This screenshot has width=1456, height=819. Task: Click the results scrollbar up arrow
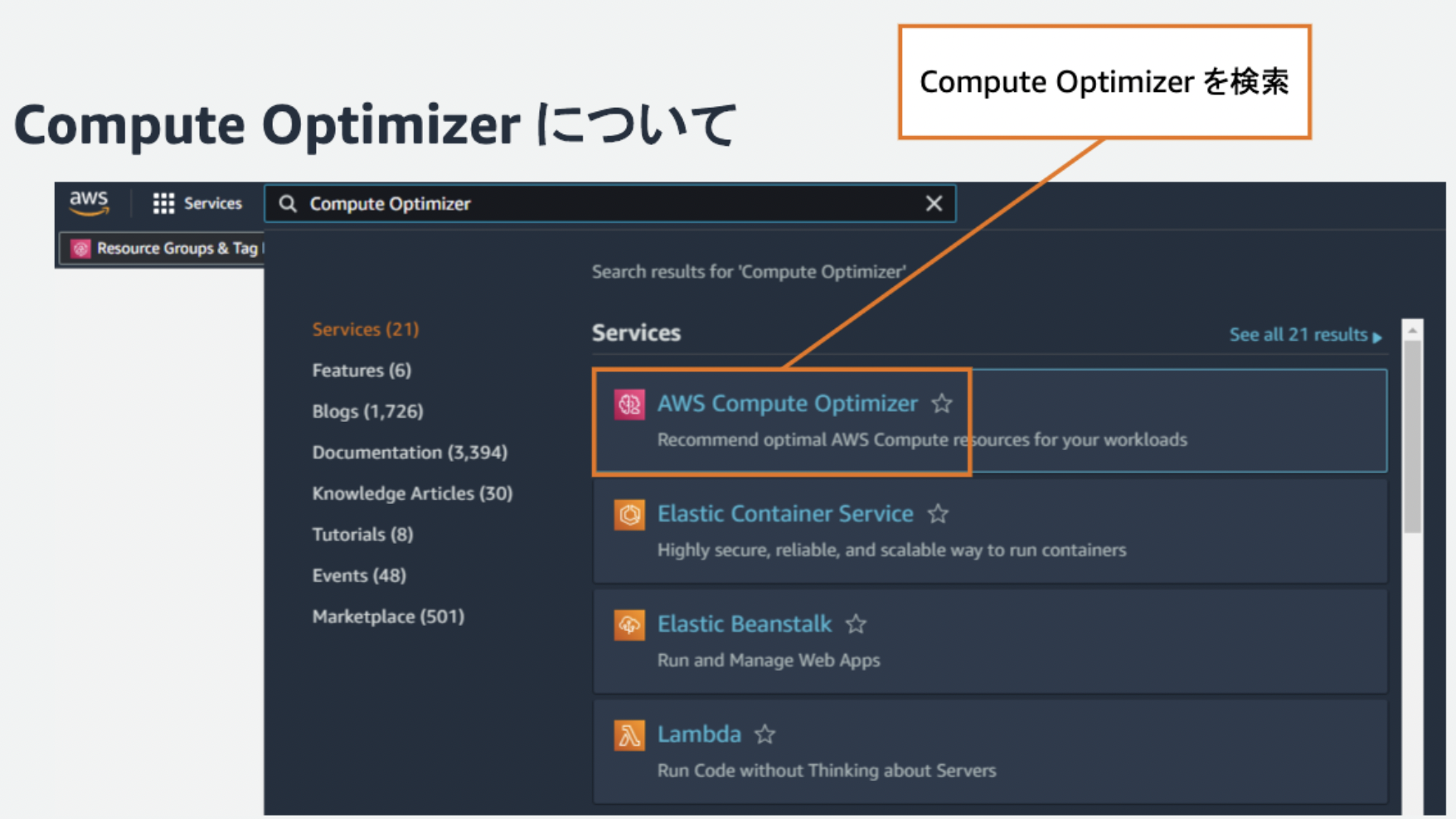coord(1413,331)
